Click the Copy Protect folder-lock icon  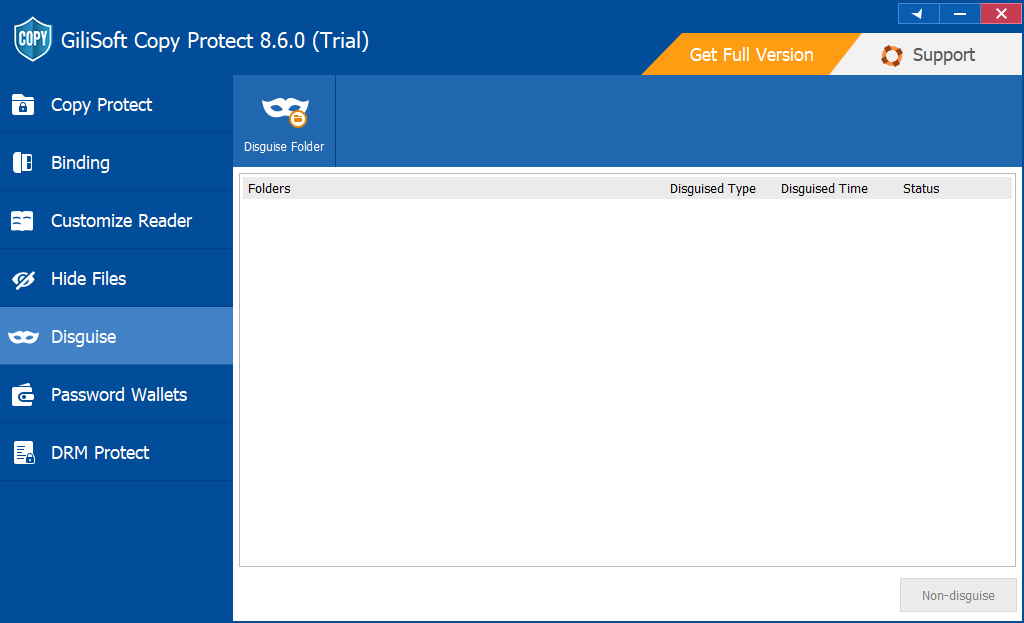point(23,104)
